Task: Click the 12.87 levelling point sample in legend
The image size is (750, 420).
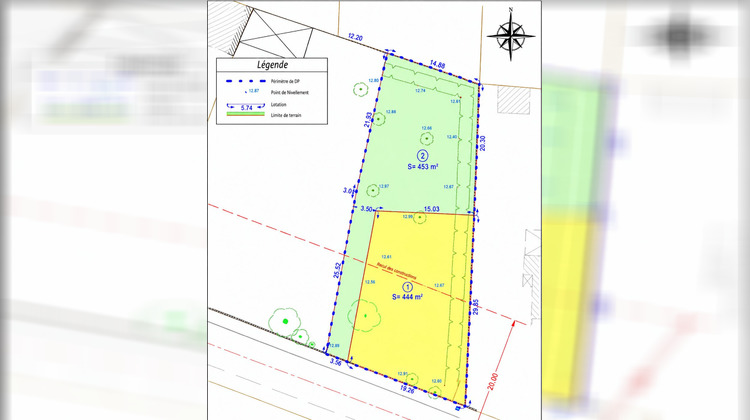Action: coord(253,91)
